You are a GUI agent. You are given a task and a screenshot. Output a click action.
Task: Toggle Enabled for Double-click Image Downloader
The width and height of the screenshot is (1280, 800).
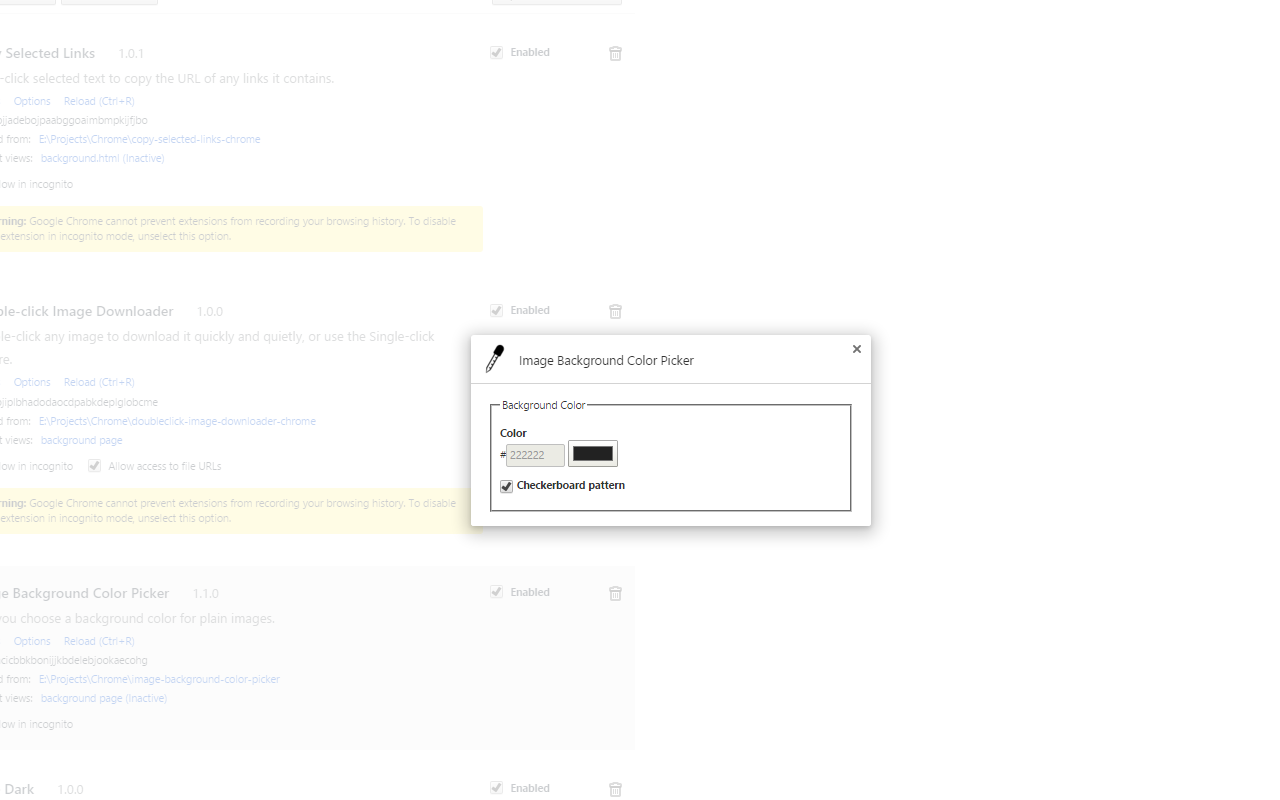pos(496,311)
